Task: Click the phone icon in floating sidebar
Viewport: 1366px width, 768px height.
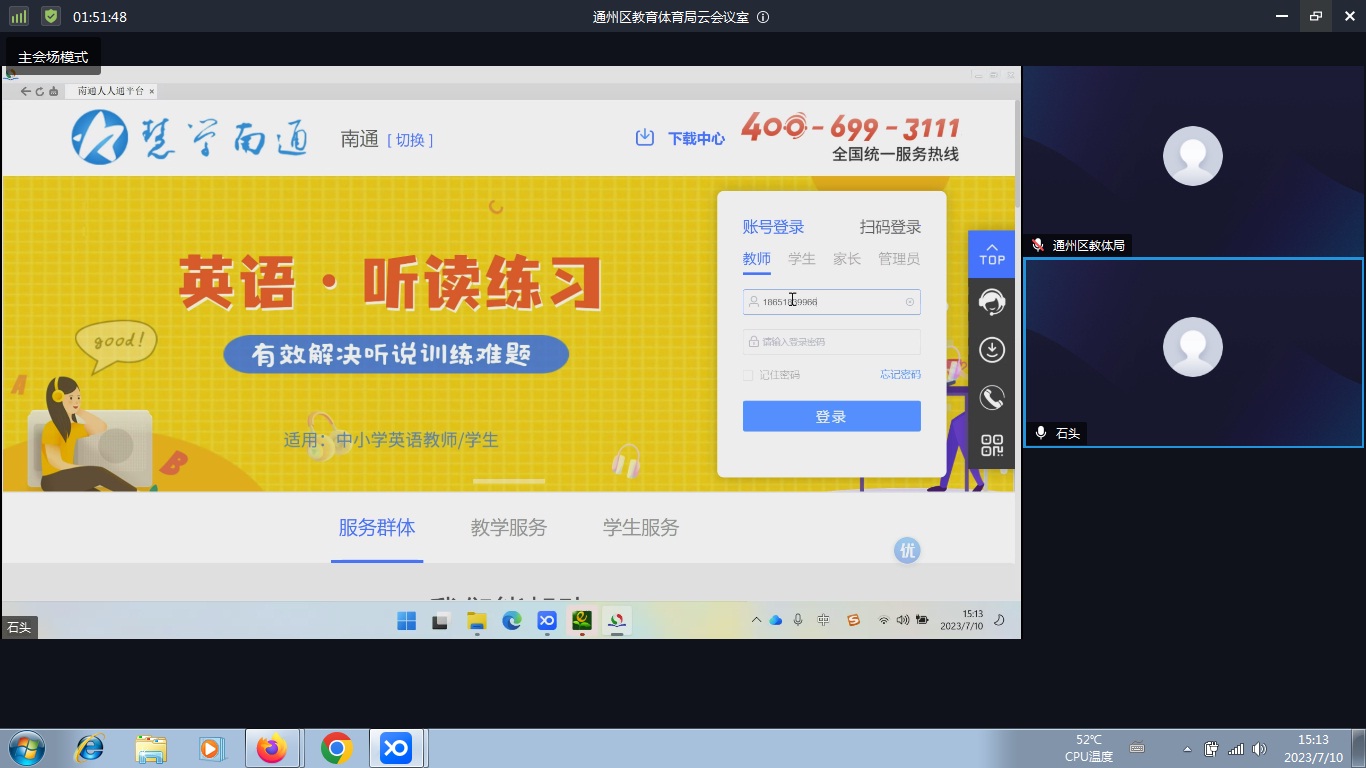Action: tap(991, 398)
